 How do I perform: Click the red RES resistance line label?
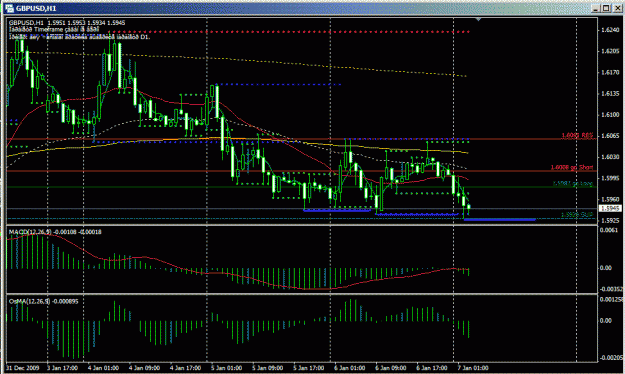[577, 135]
